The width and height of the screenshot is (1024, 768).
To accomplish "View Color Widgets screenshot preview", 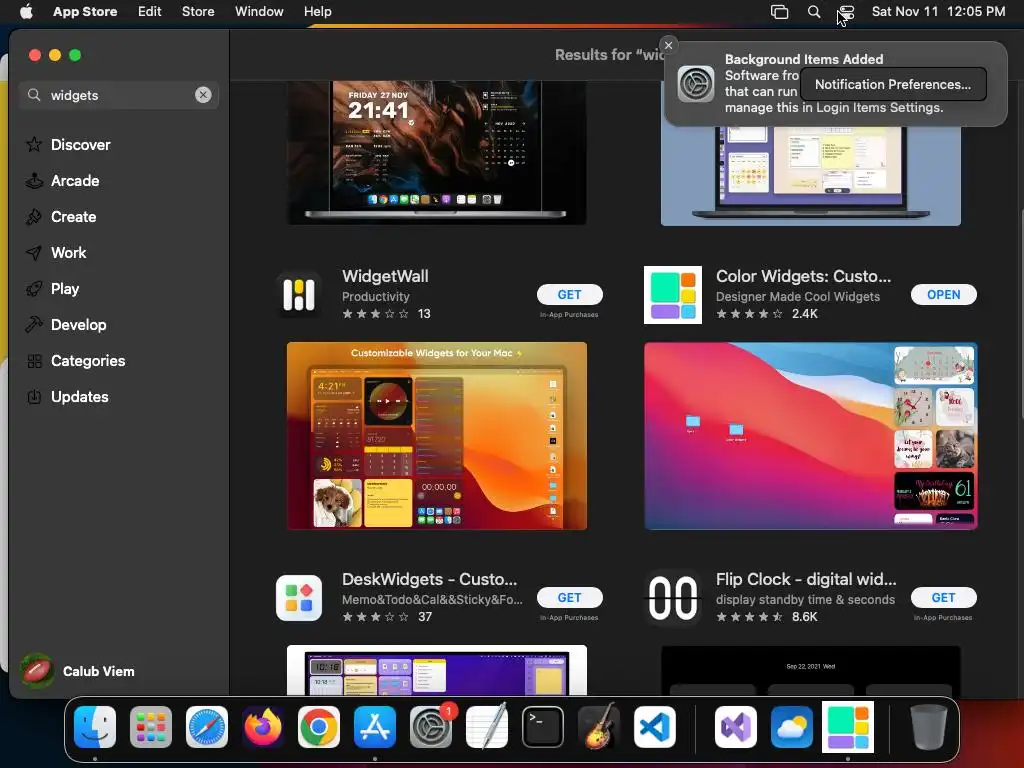I will [810, 436].
